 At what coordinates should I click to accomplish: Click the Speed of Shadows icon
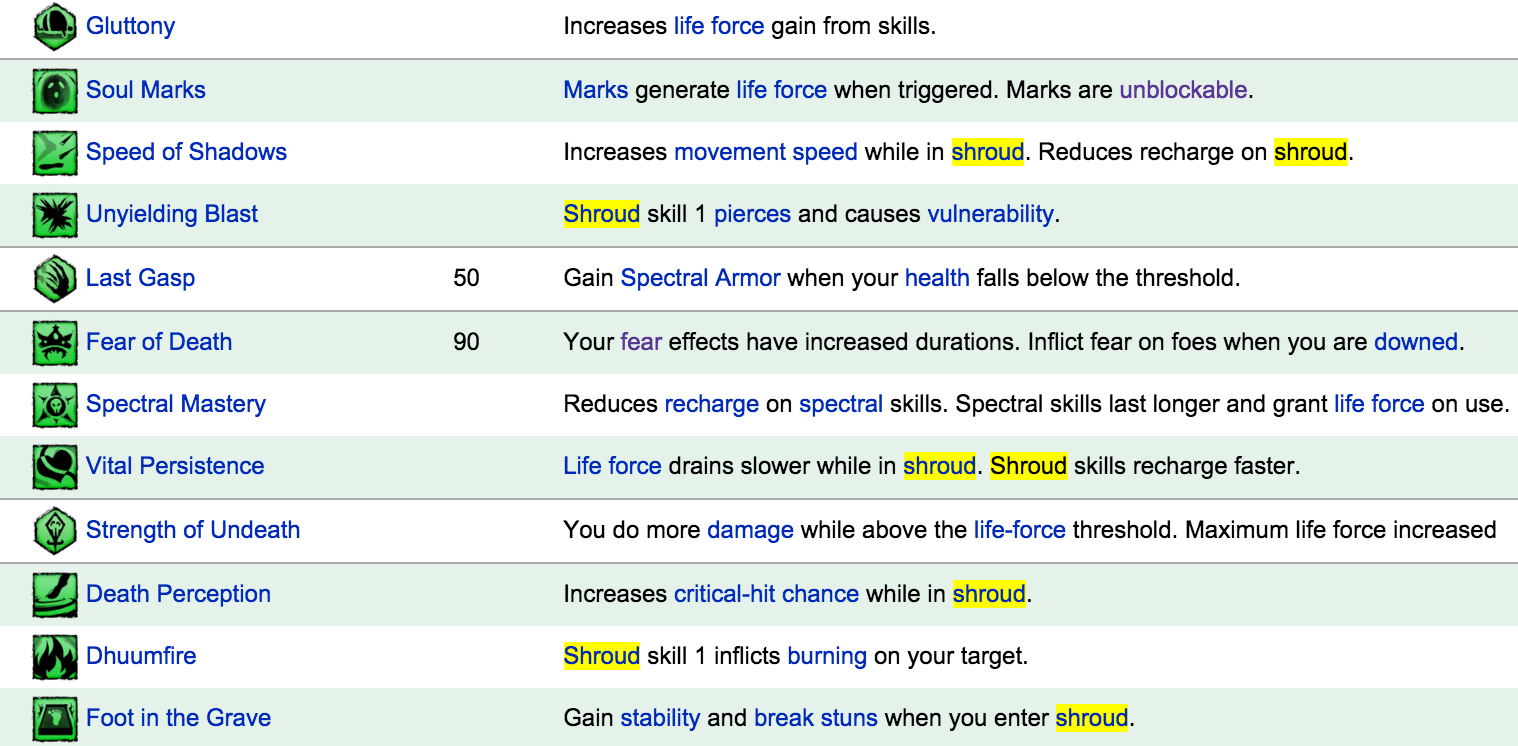point(55,152)
